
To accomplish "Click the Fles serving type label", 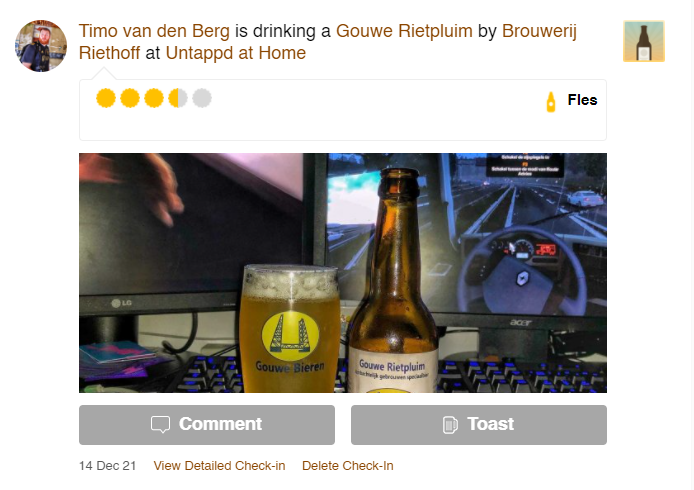I will [x=582, y=100].
